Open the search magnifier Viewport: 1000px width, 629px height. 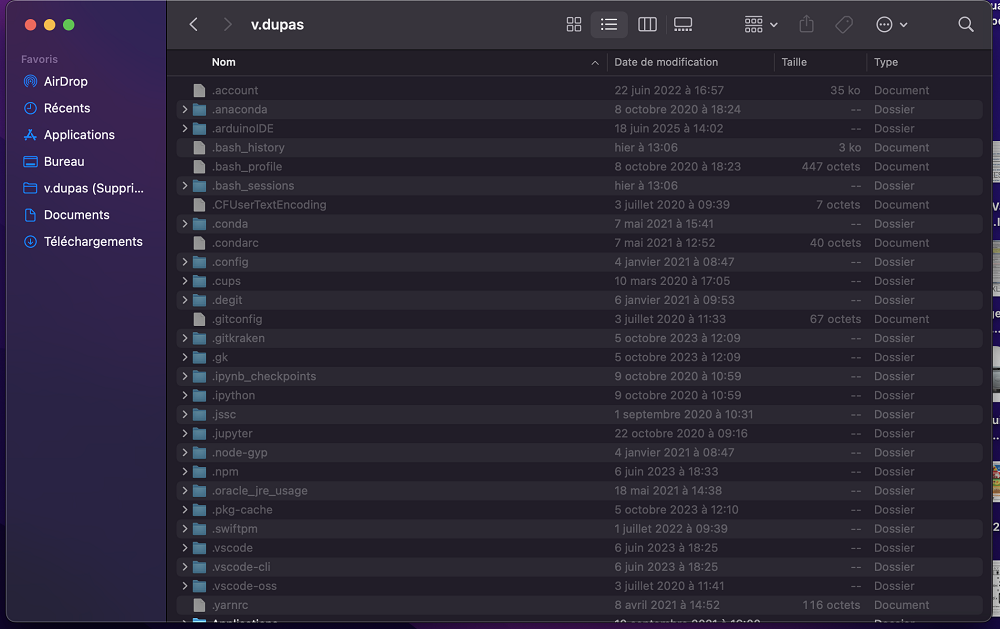pos(965,25)
